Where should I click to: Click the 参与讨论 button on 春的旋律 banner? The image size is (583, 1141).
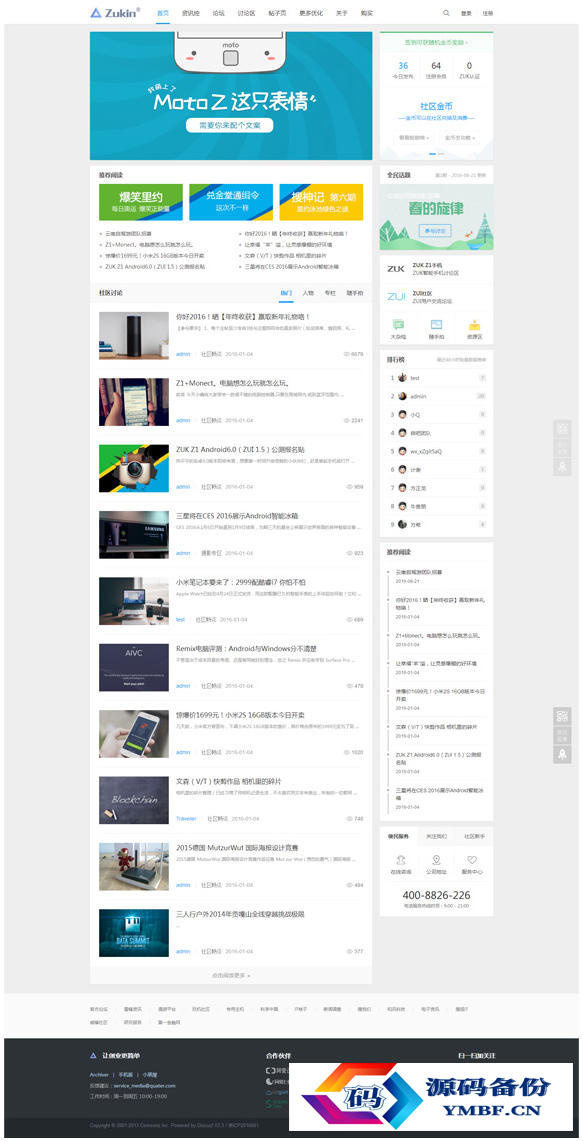[435, 231]
